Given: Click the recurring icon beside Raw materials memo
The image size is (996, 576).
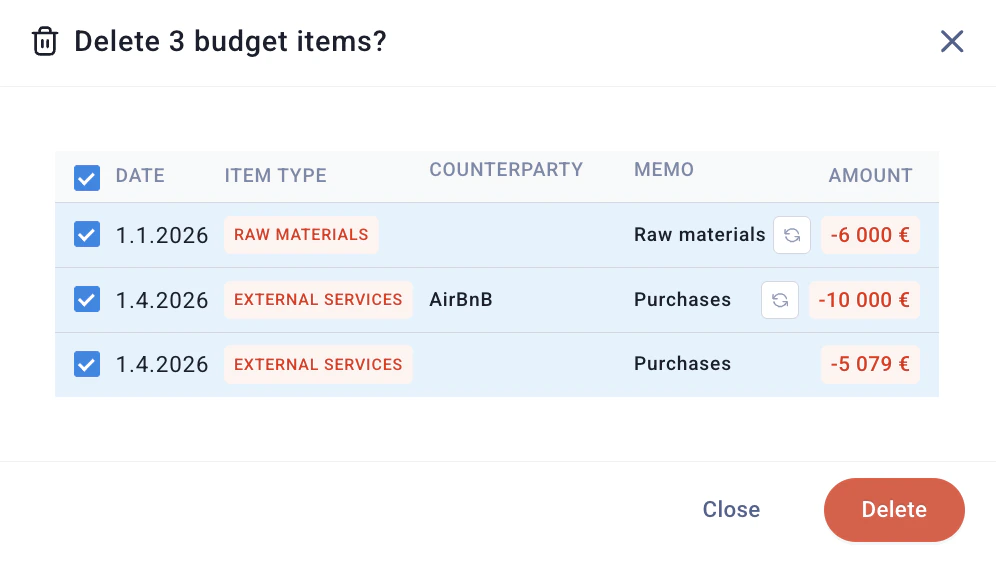Looking at the screenshot, I should coord(792,236).
